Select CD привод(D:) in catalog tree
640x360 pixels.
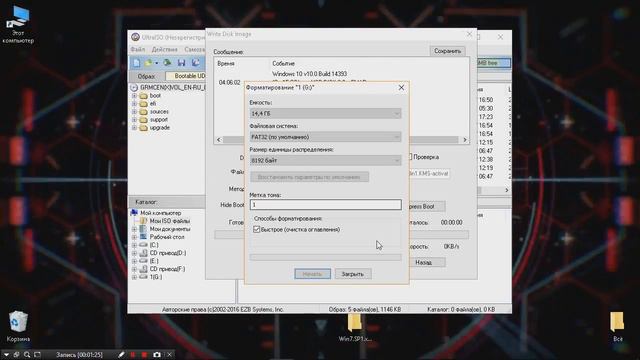(x=168, y=253)
